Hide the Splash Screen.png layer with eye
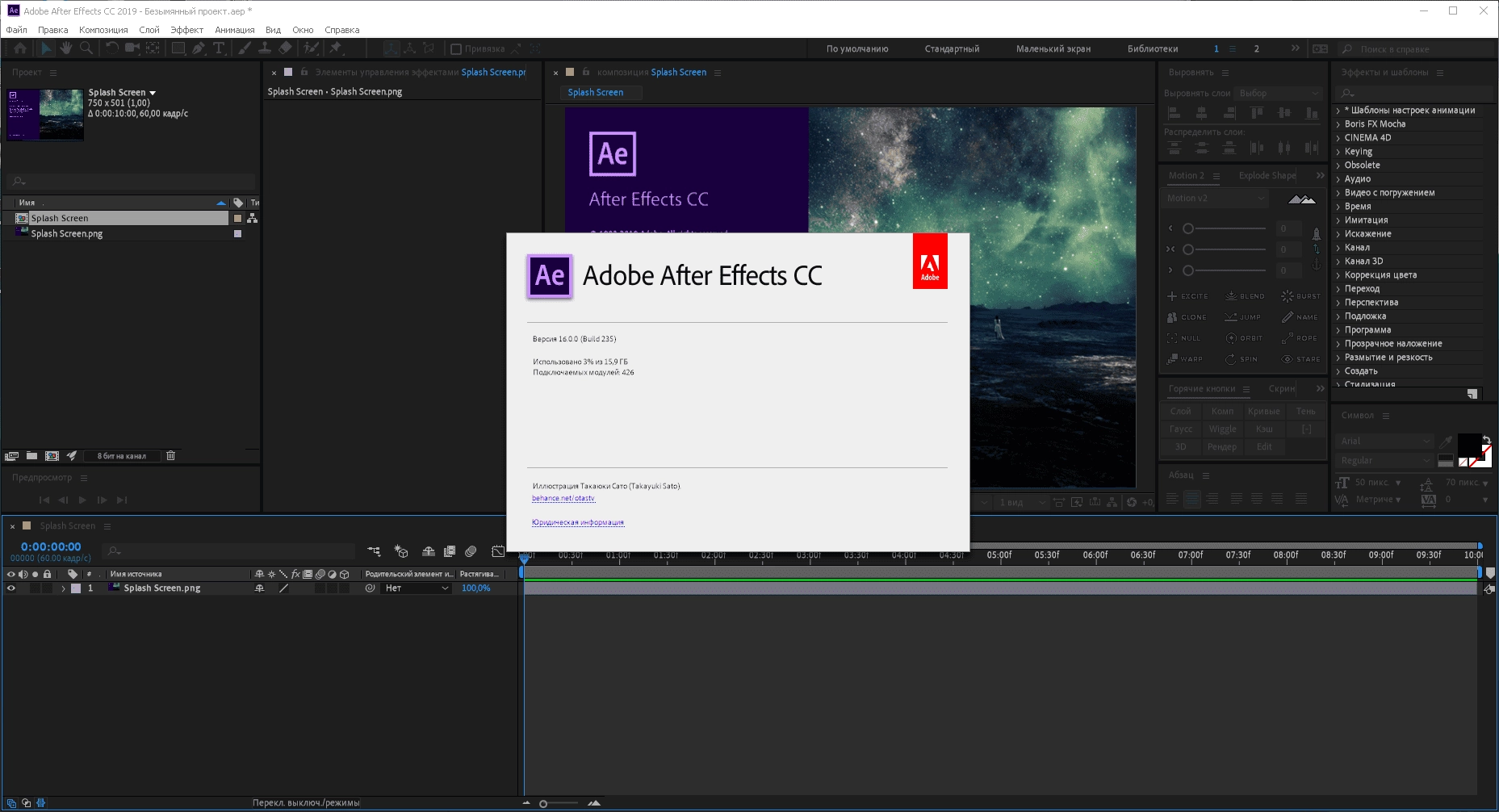 [x=11, y=588]
